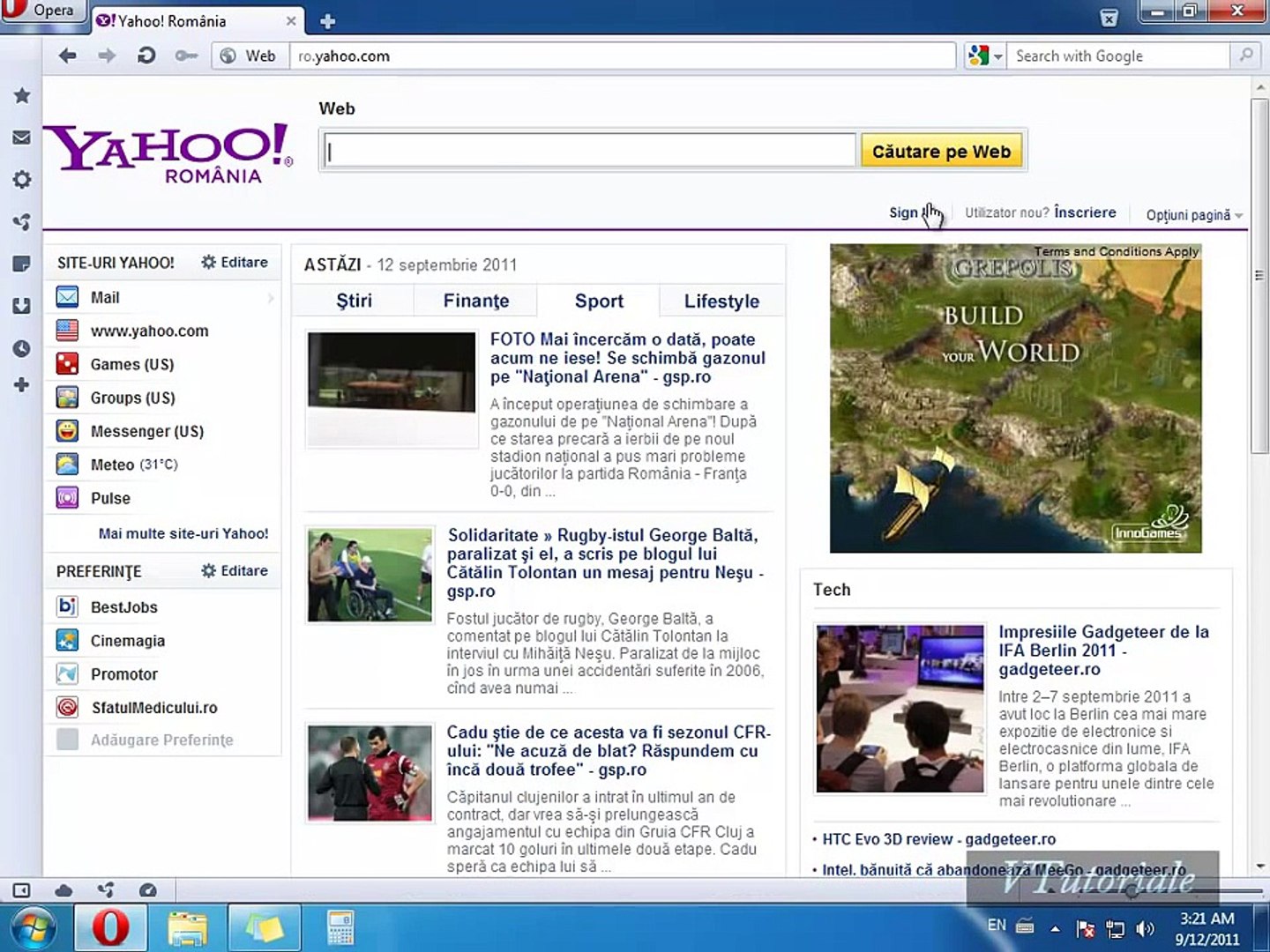Image resolution: width=1270 pixels, height=952 pixels.
Task: Click the password manager key icon
Action: coord(186,56)
